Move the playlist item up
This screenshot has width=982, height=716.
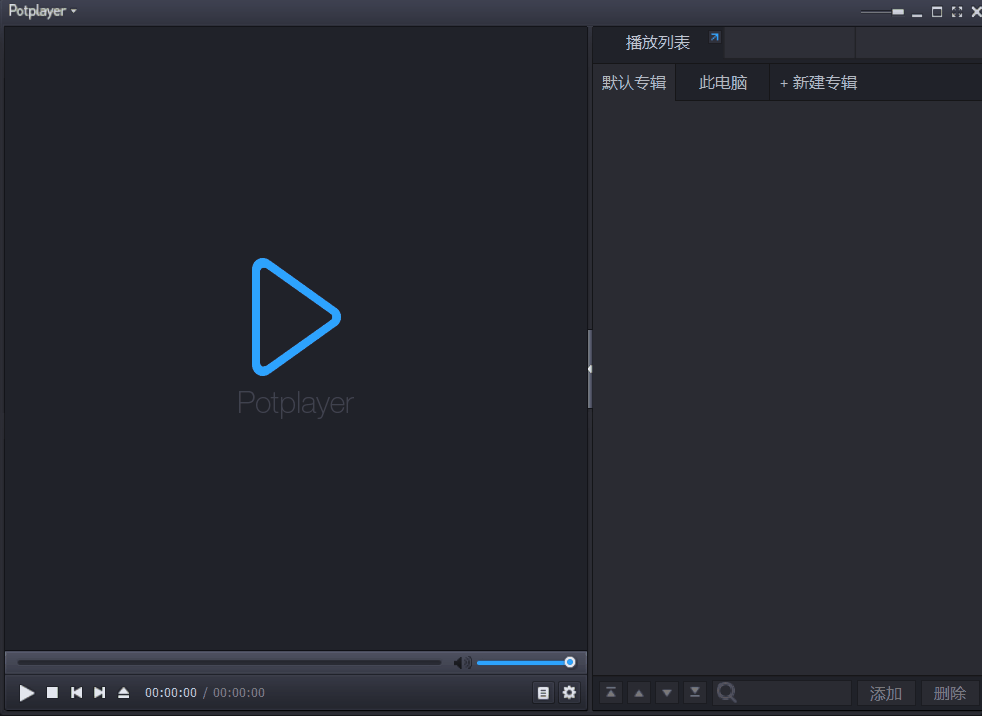[639, 693]
